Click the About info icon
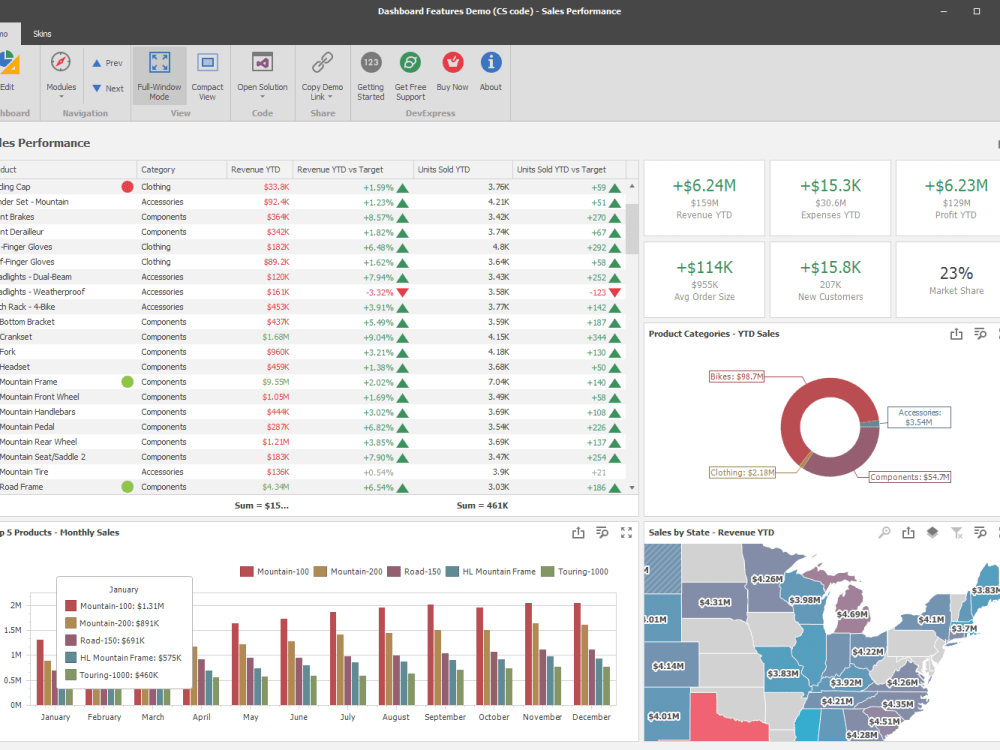 (x=490, y=61)
